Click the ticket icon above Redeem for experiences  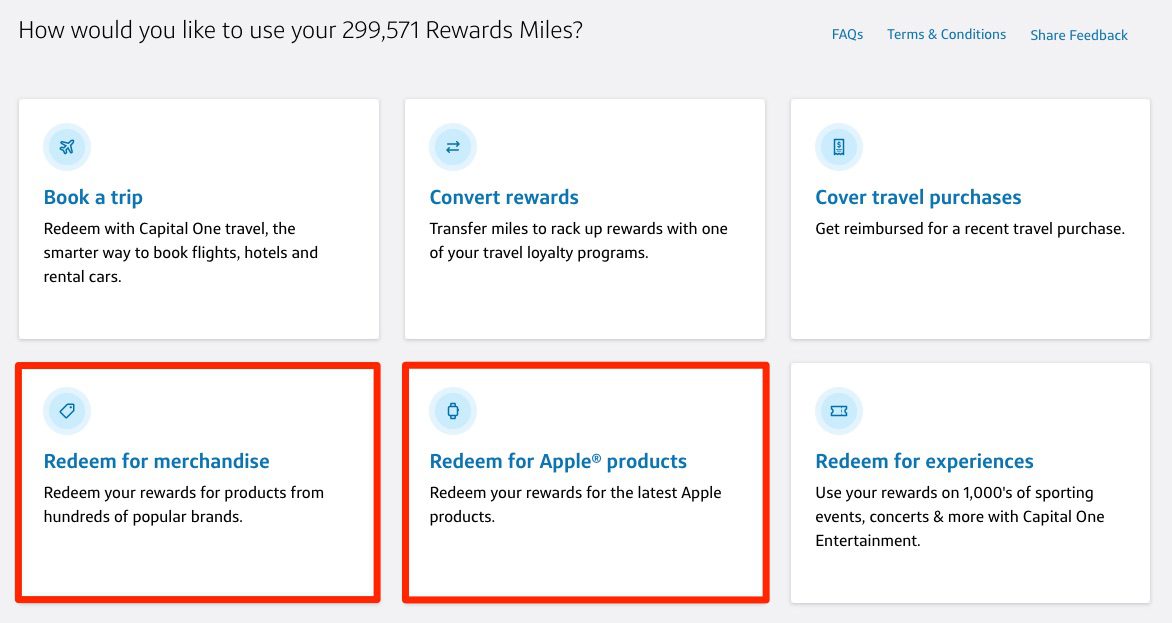point(838,410)
